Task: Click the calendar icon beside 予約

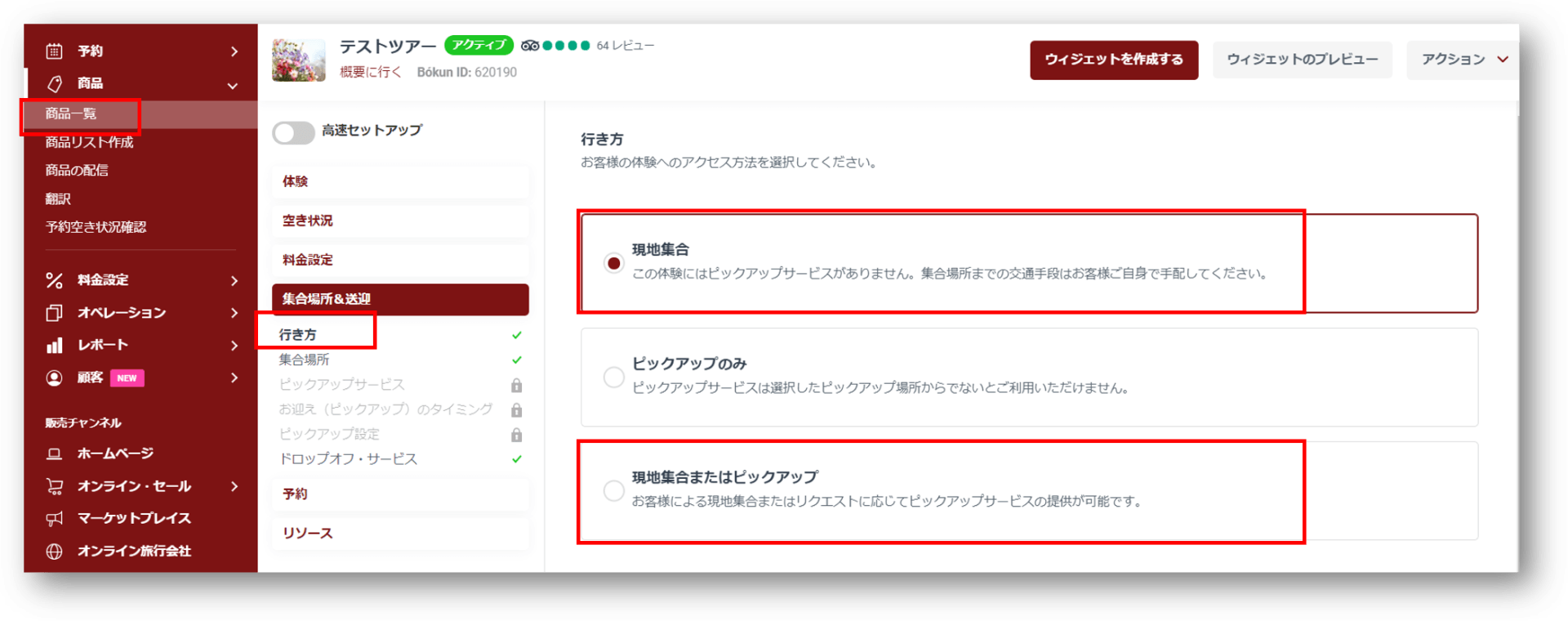Action: point(54,51)
